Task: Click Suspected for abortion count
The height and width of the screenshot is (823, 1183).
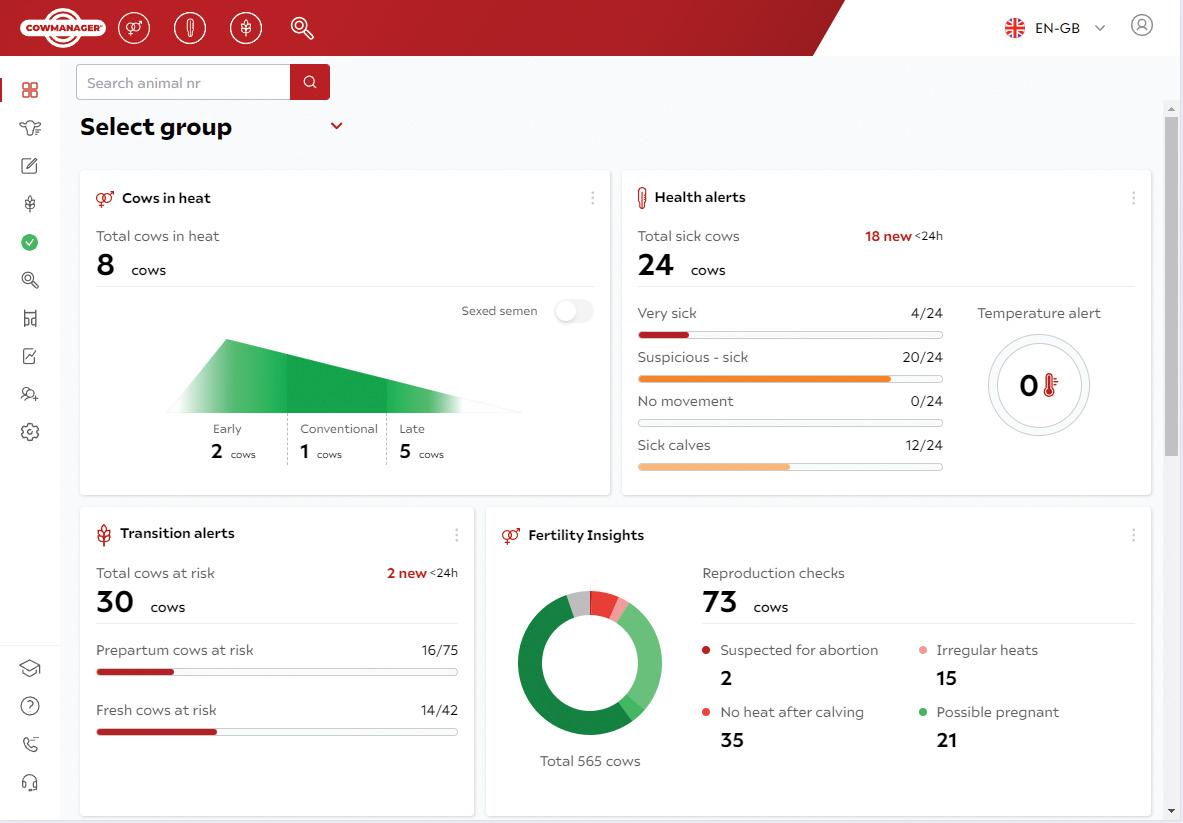Action: [x=726, y=678]
